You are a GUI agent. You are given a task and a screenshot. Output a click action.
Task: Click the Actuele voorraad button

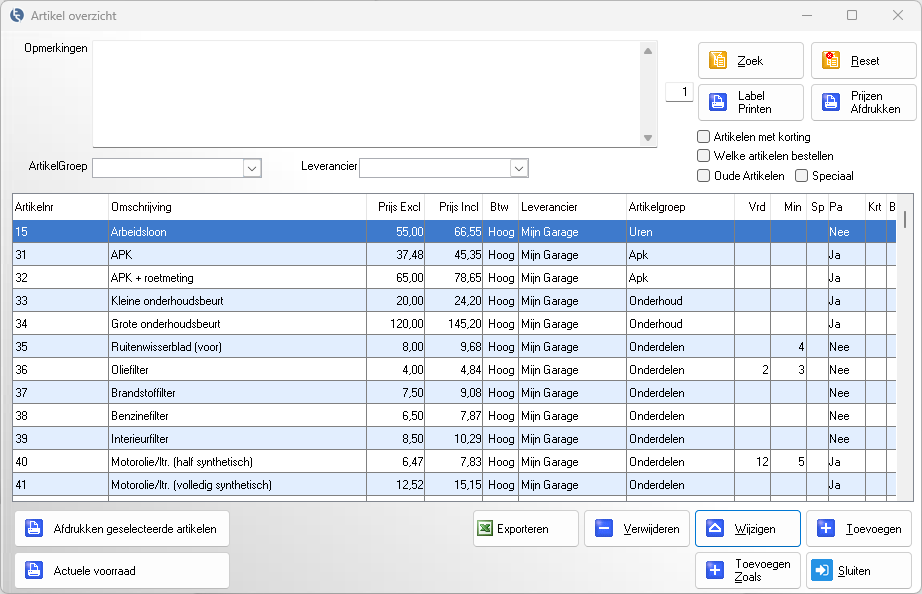[x=122, y=570]
